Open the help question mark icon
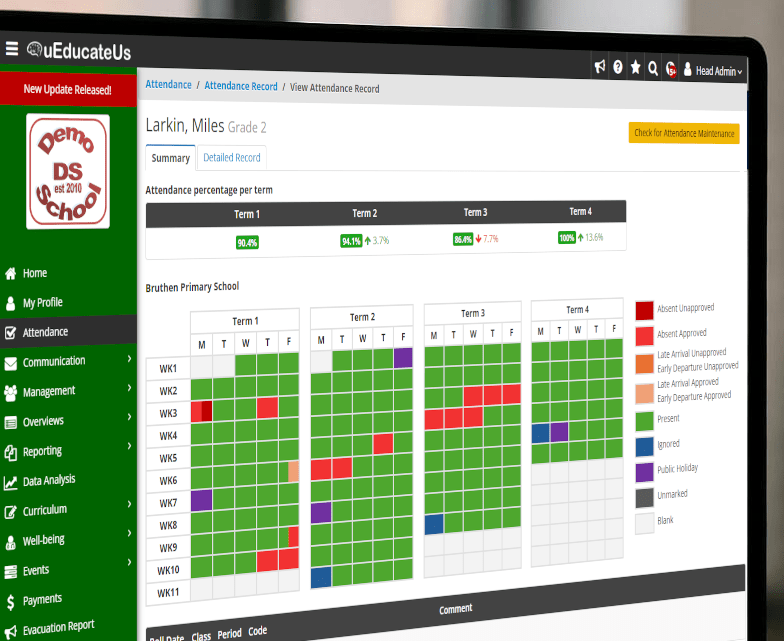Image resolution: width=784 pixels, height=641 pixels. (618, 68)
